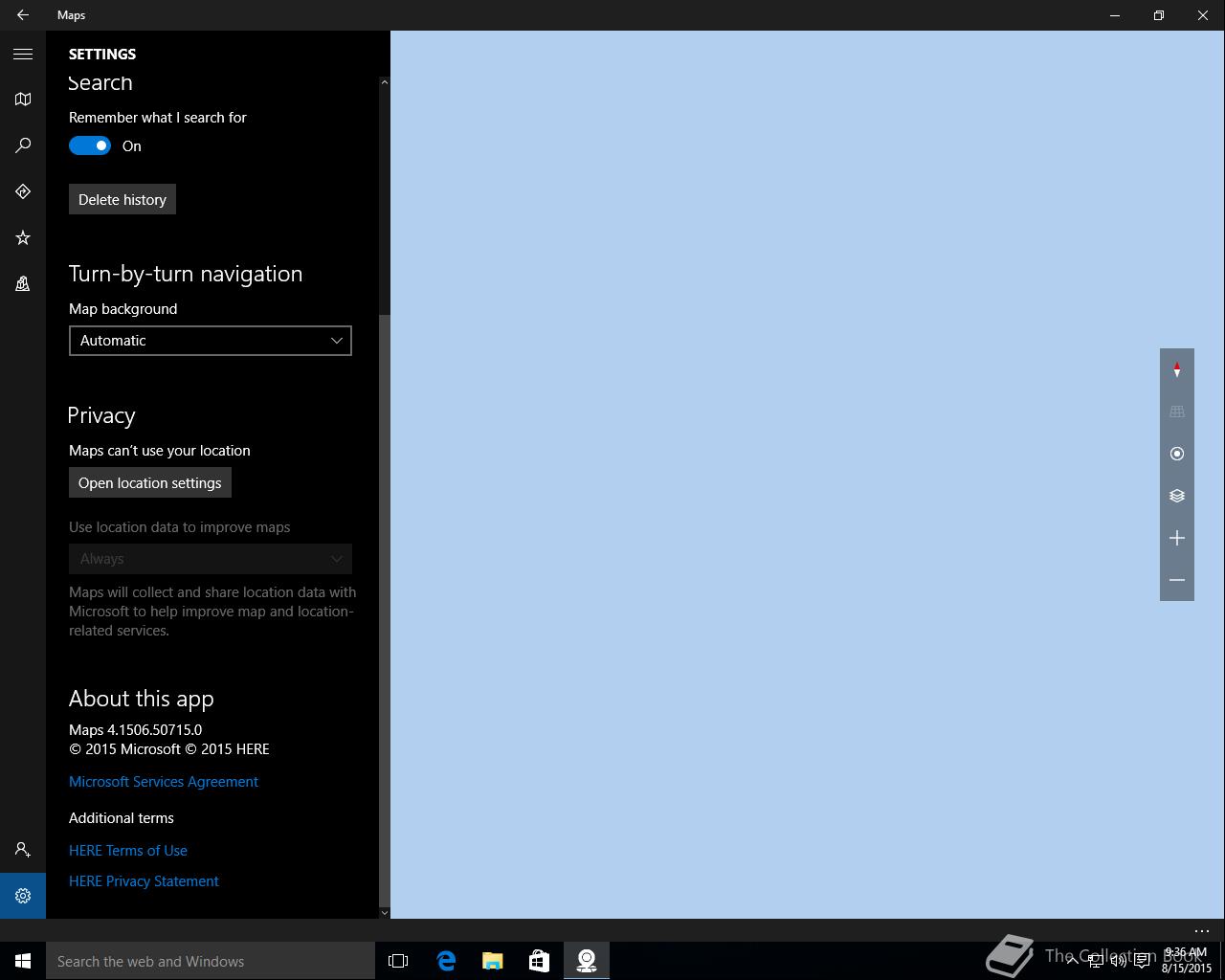Open the map views layers button
1225x980 pixels.
(x=1177, y=496)
